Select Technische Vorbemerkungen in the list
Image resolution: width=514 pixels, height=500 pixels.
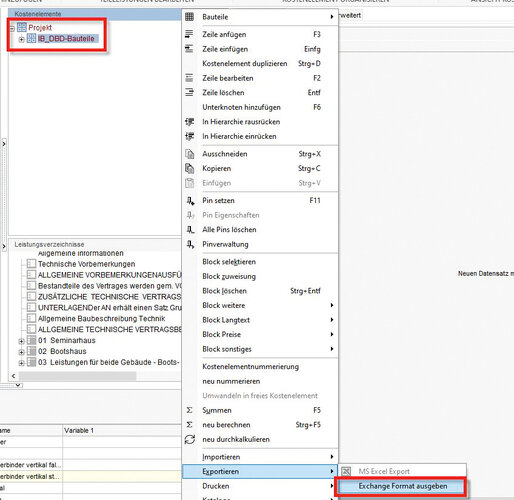point(87,264)
